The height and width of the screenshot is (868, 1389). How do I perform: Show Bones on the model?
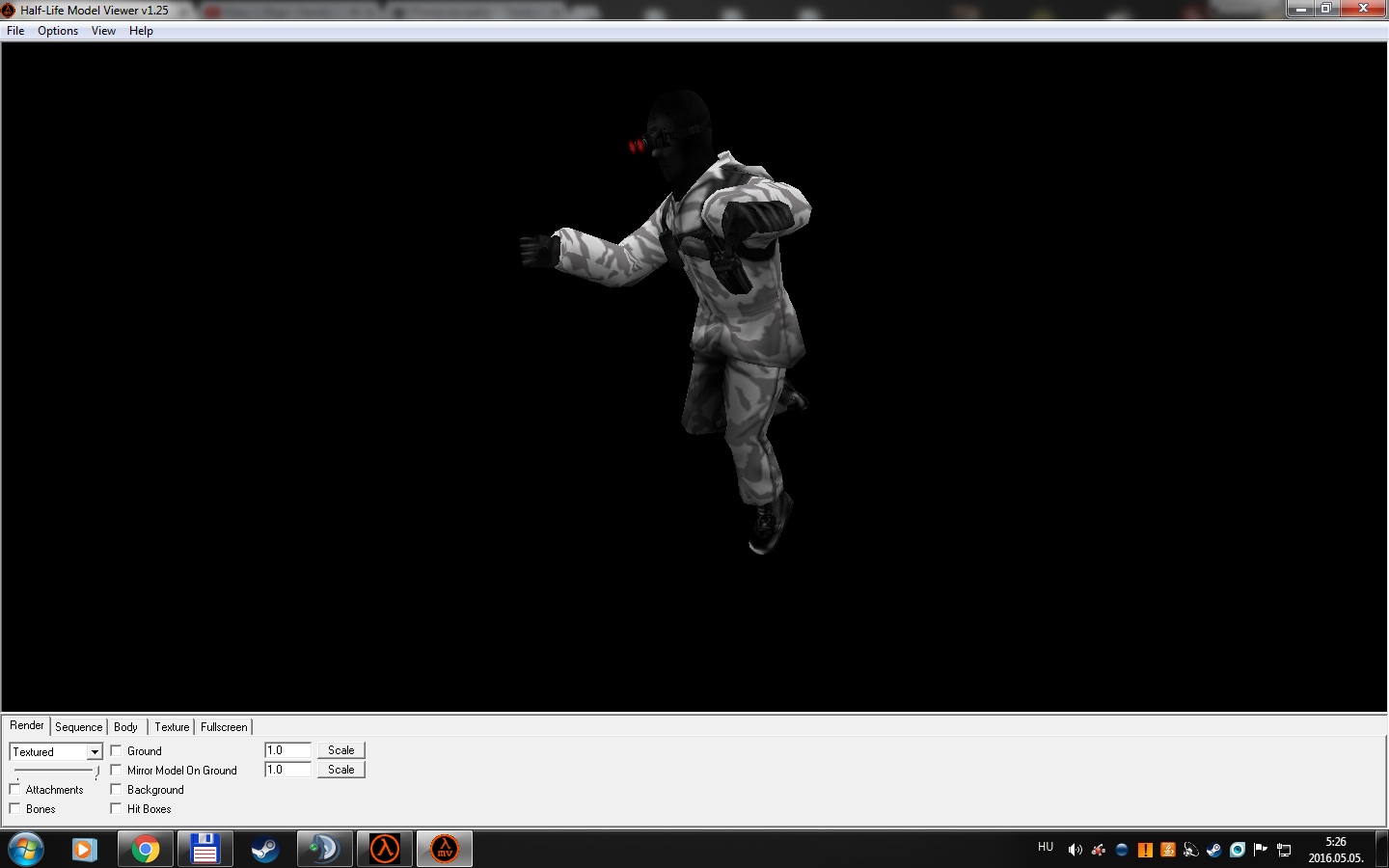(14, 808)
